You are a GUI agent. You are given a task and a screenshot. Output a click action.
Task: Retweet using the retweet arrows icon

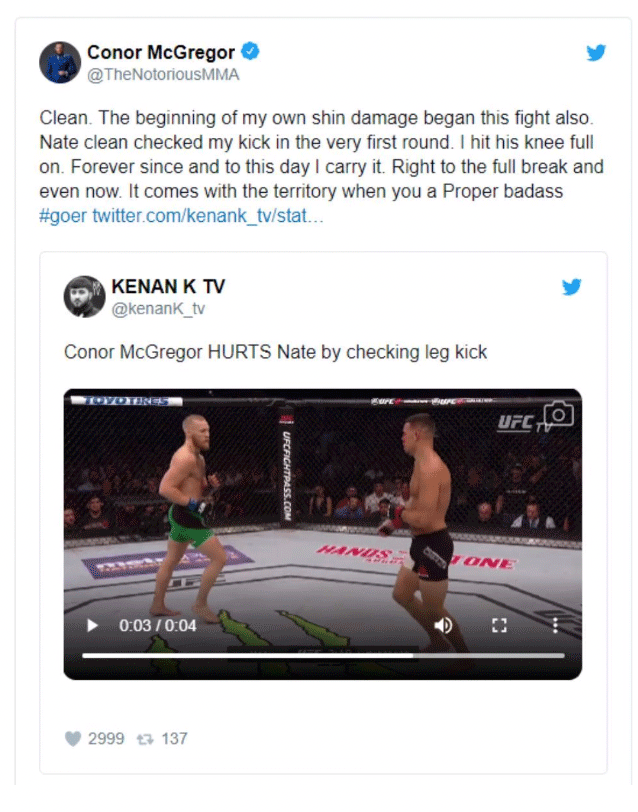[x=145, y=739]
